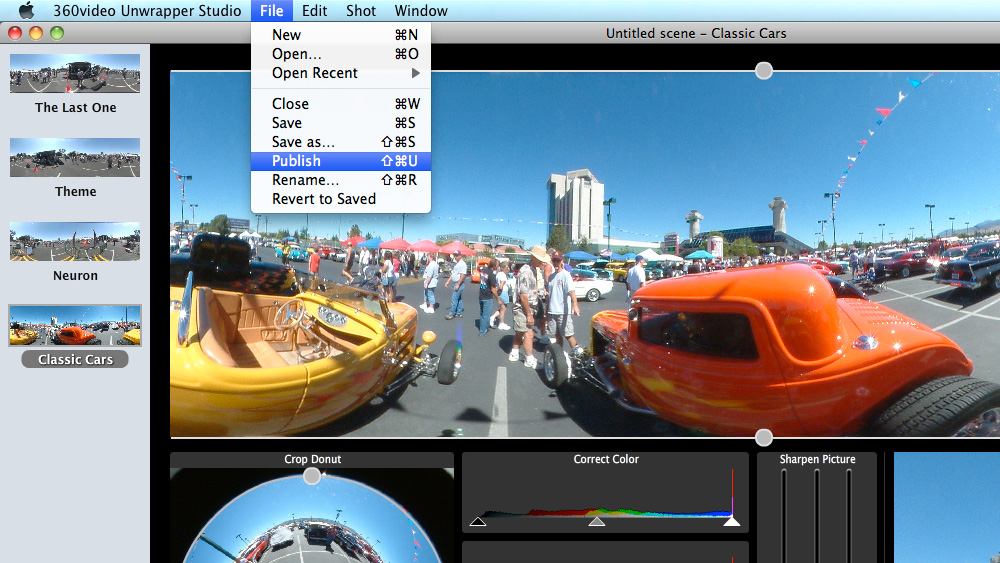Image resolution: width=1000 pixels, height=563 pixels.
Task: Open the Edit menu
Action: click(314, 11)
